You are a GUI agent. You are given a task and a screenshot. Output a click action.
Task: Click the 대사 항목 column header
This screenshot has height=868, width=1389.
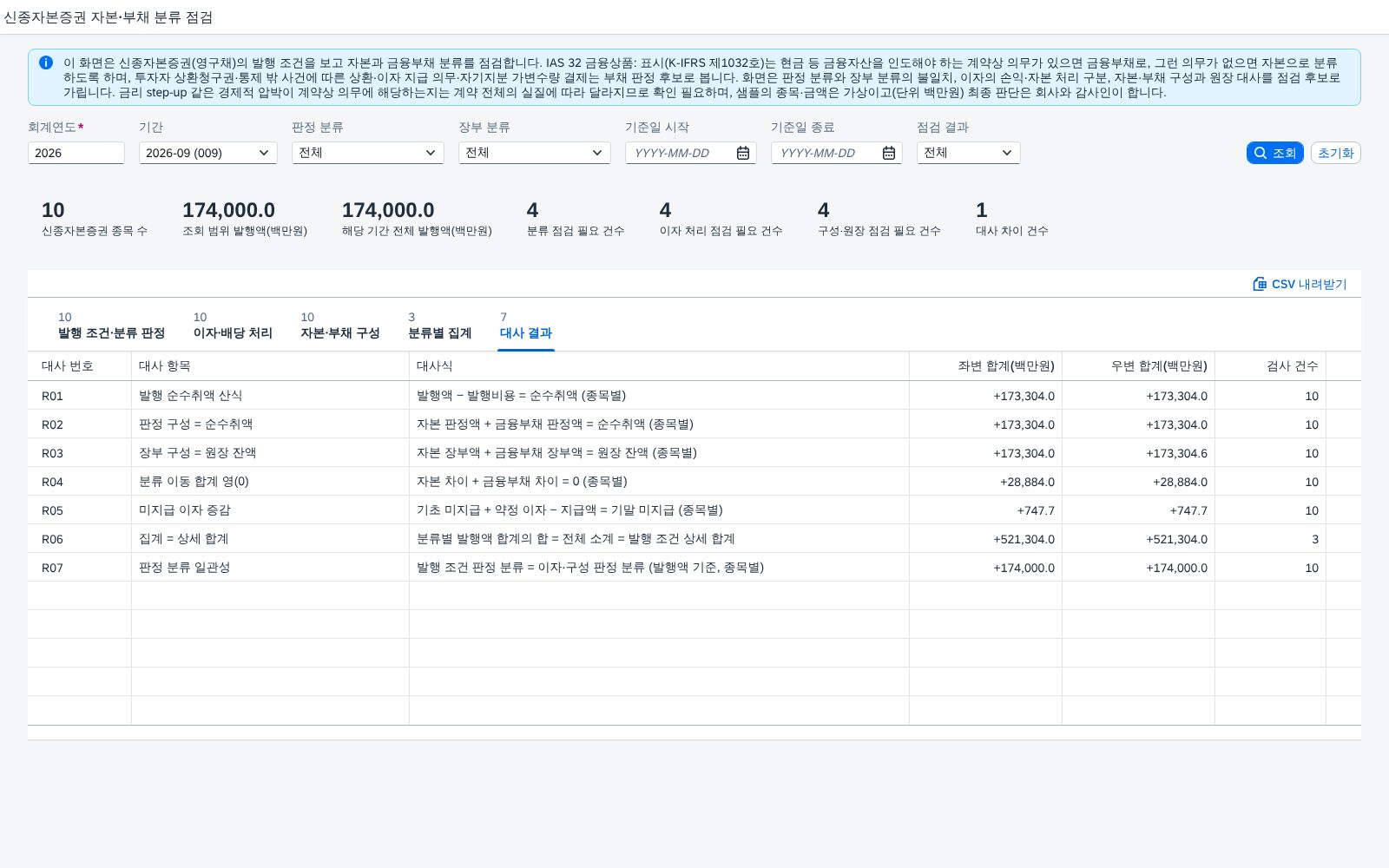point(271,366)
